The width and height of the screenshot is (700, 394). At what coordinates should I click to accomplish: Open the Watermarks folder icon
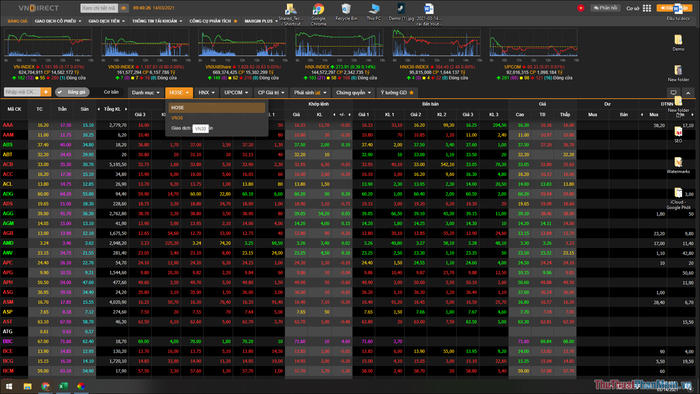tap(678, 165)
